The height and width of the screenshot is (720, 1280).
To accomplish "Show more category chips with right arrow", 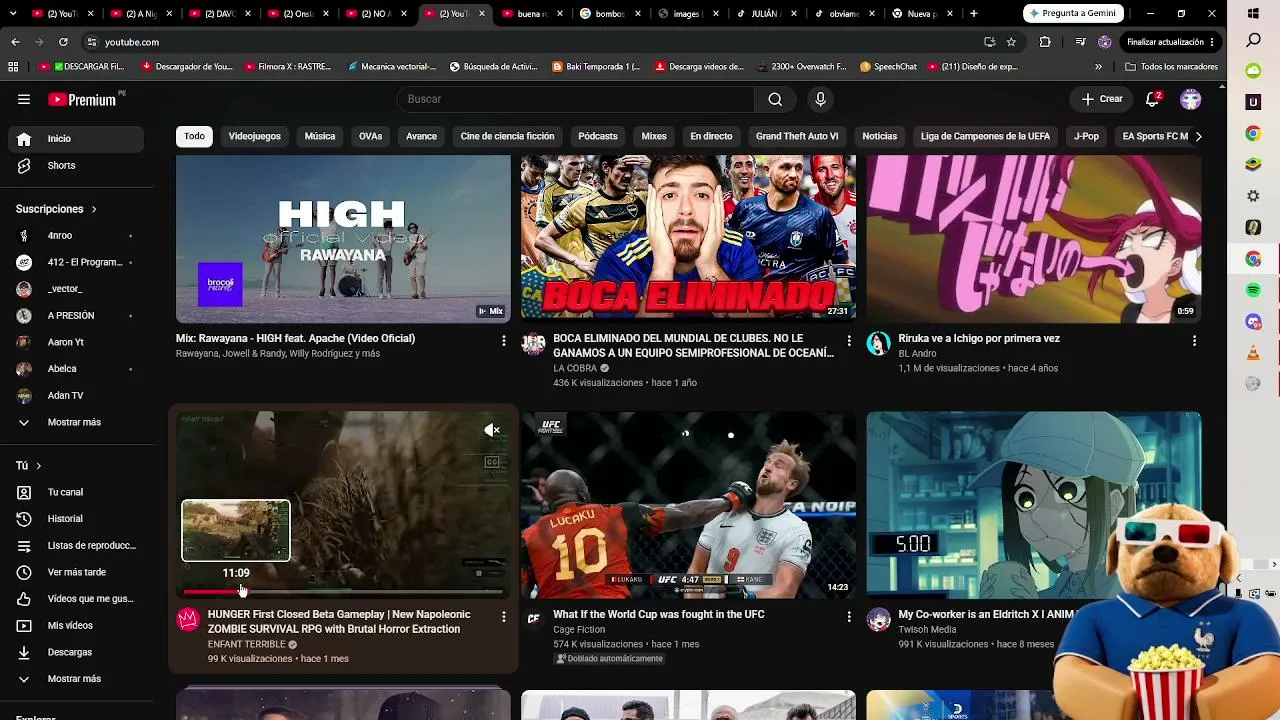I will tap(1198, 136).
